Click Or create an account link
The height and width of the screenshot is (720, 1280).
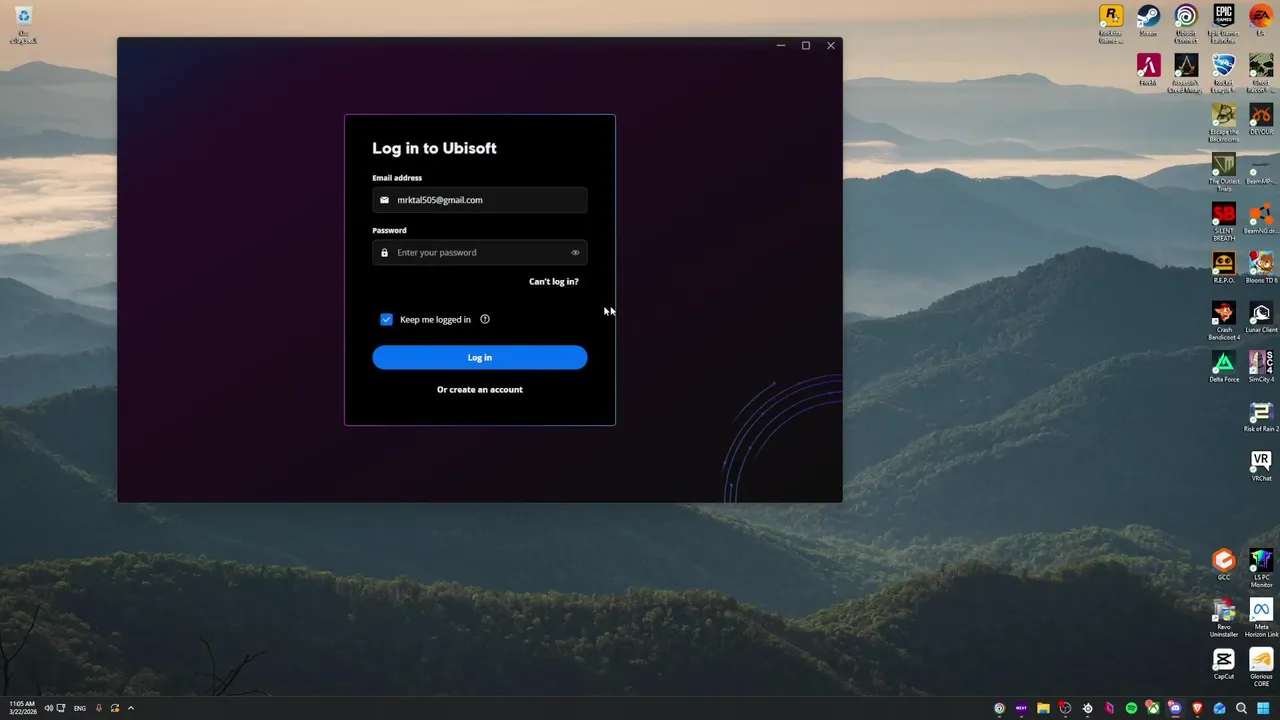(479, 389)
